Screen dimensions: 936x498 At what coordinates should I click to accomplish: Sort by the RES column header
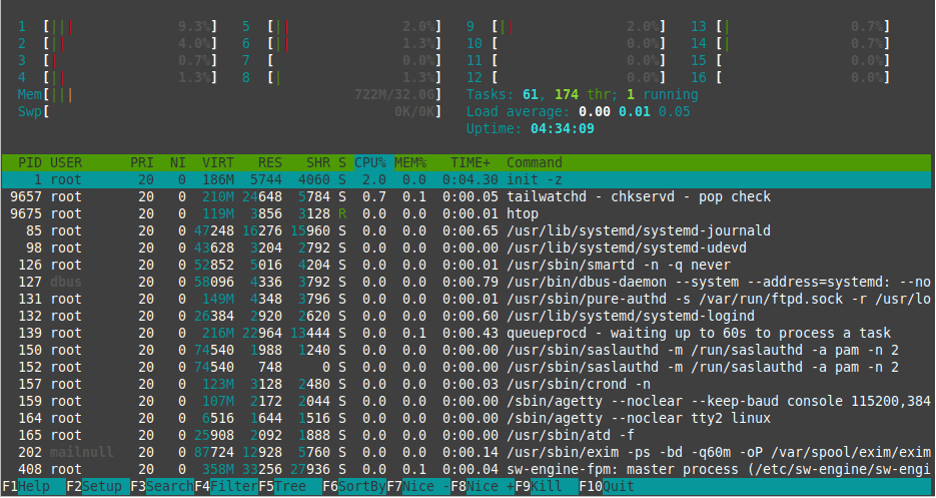click(270, 162)
